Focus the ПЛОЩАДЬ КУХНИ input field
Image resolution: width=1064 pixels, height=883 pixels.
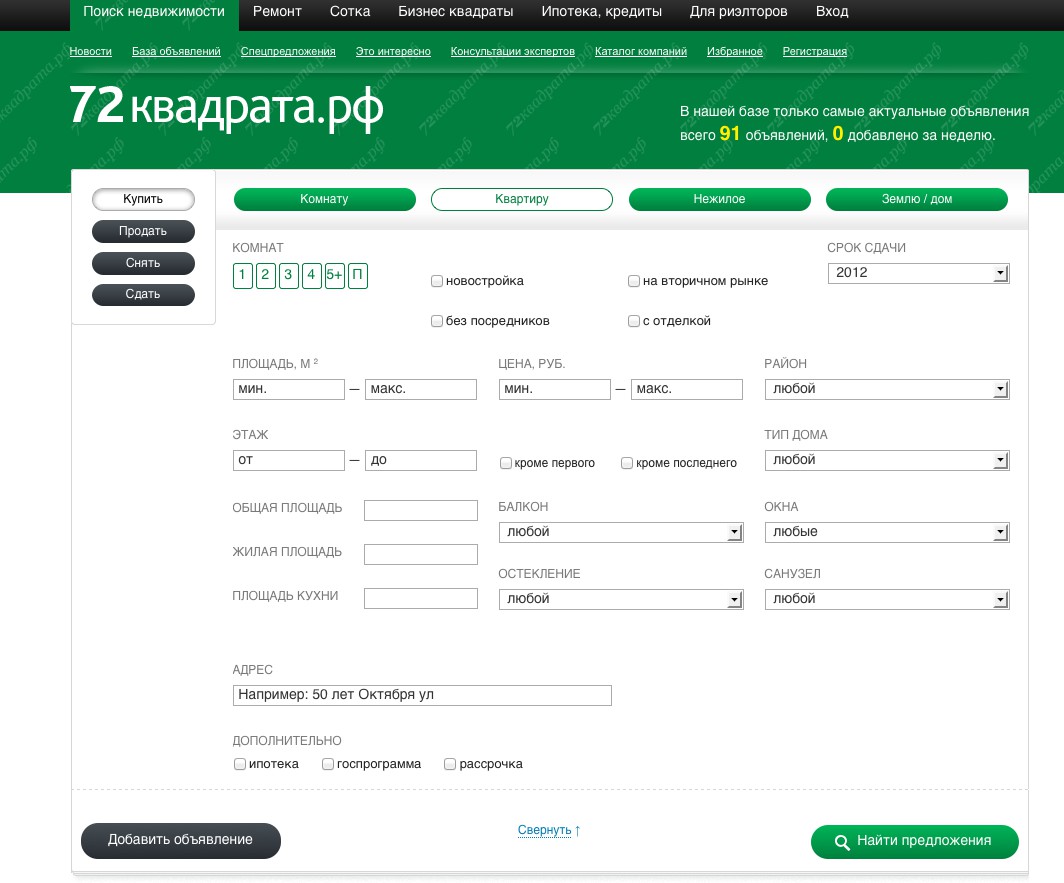click(x=421, y=599)
